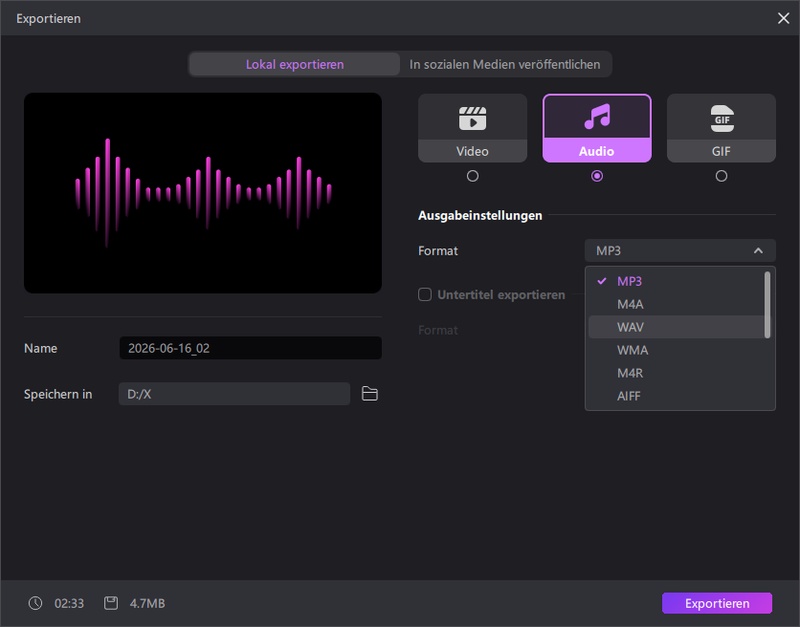Image resolution: width=800 pixels, height=627 pixels.
Task: Pick M4A from the format list
Action: pyautogui.click(x=677, y=304)
